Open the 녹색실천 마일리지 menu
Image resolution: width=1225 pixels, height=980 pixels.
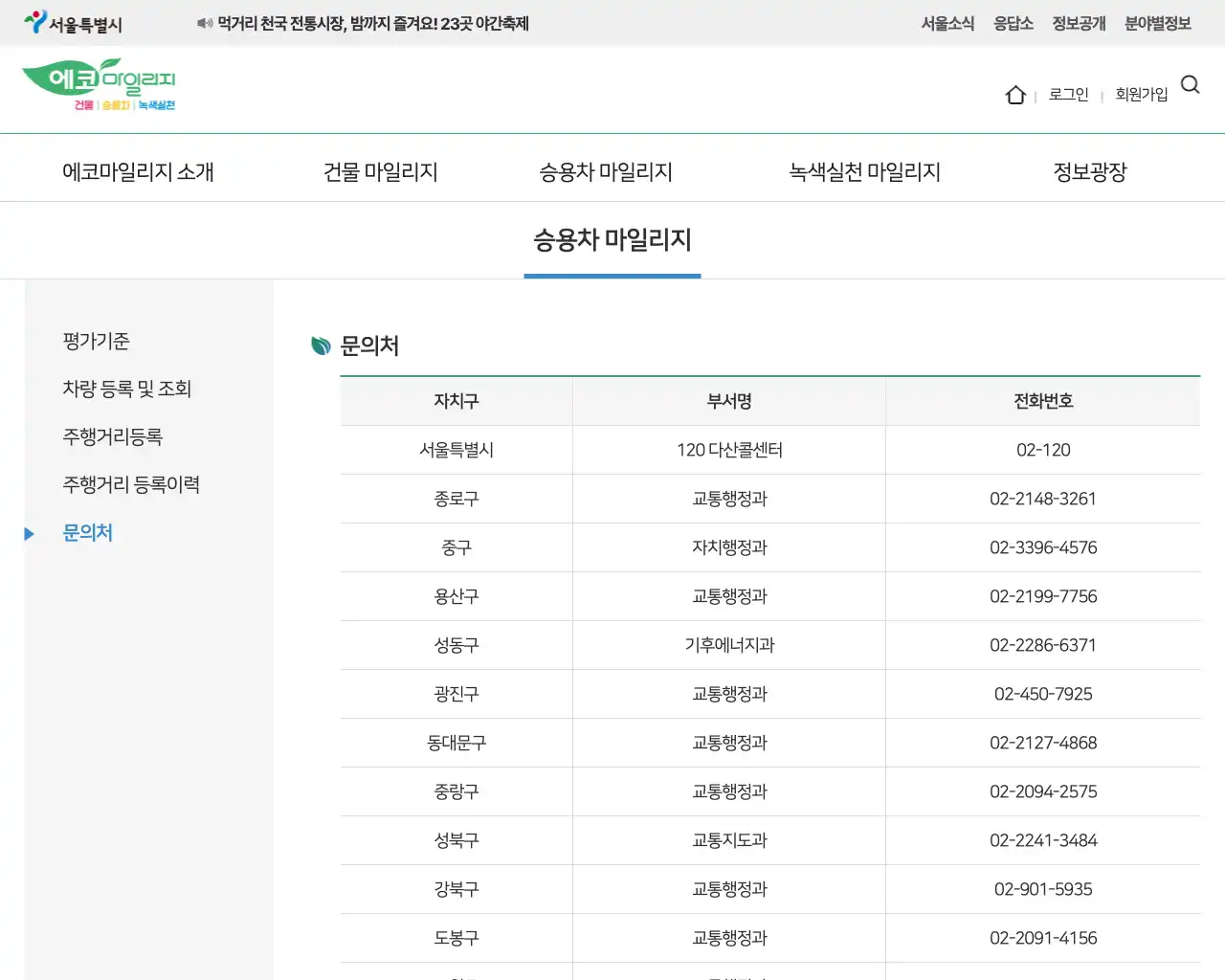click(864, 172)
